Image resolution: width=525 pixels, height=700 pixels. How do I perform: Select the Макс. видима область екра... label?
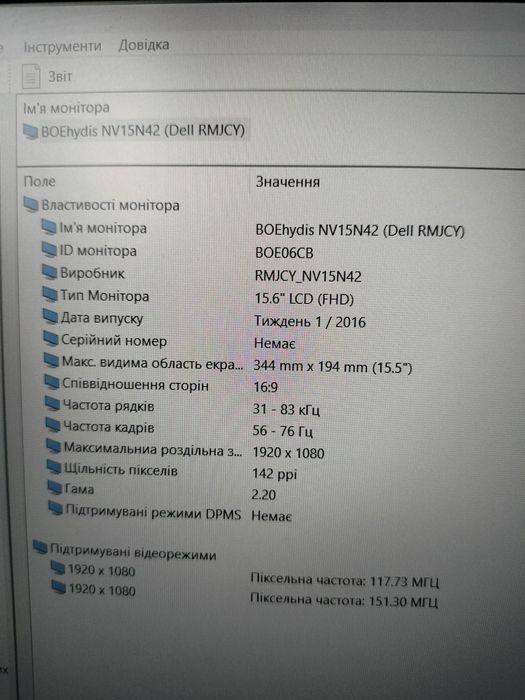[153, 363]
